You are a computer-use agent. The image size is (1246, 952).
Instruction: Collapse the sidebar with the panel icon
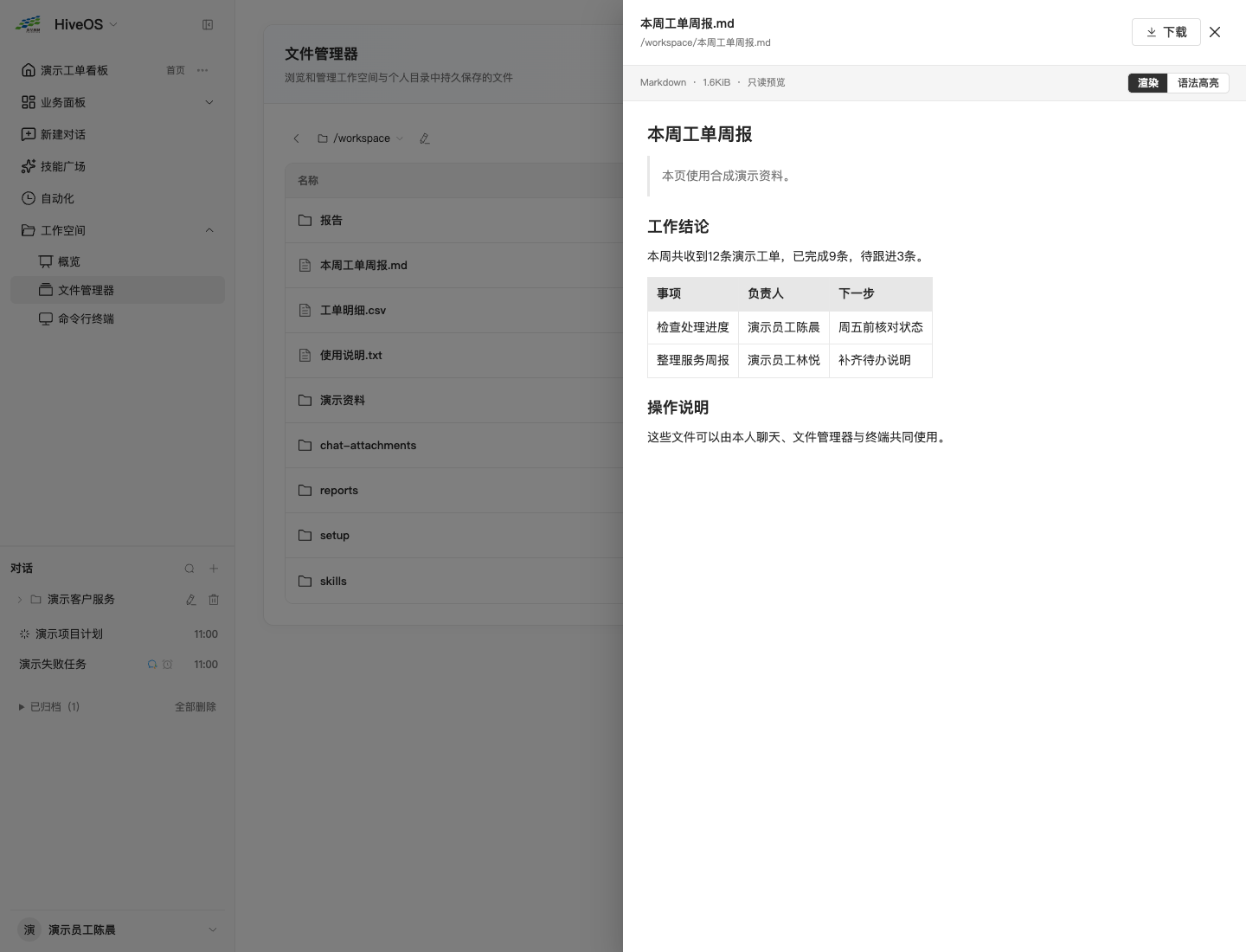coord(208,25)
